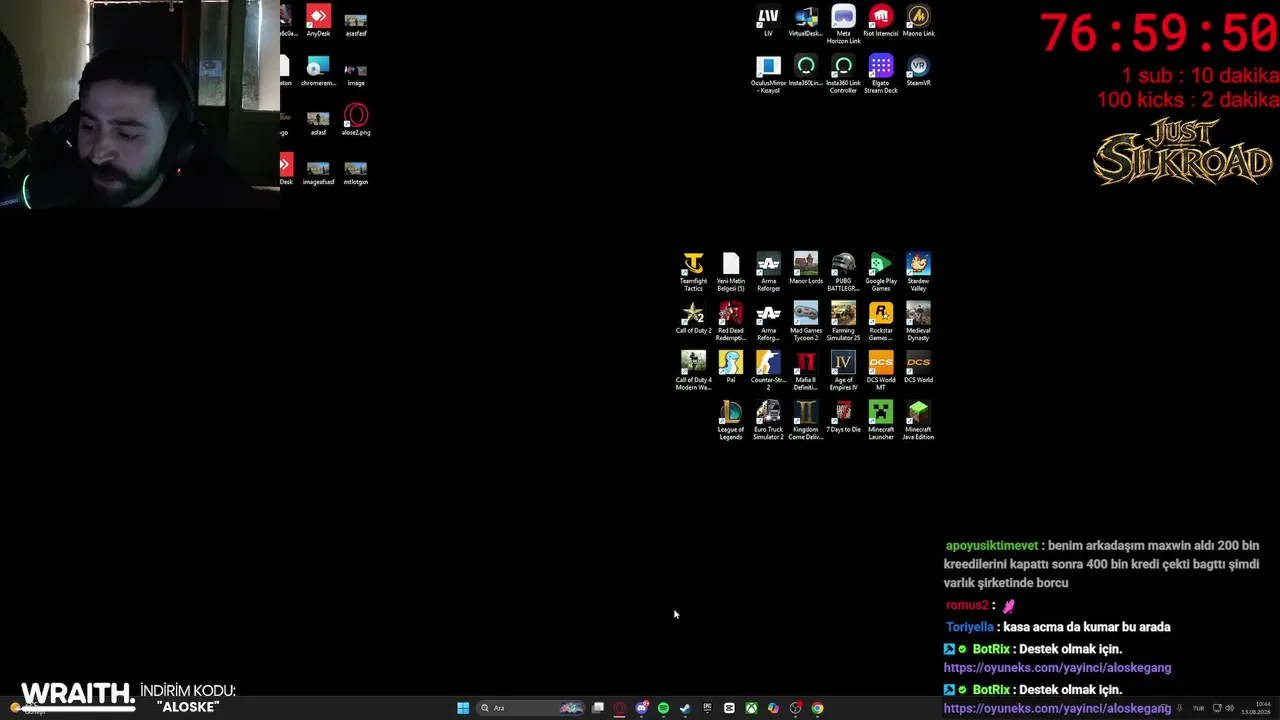Click the taskbar search box 'Ara'
Viewport: 1280px width, 720px height.
pyautogui.click(x=530, y=708)
